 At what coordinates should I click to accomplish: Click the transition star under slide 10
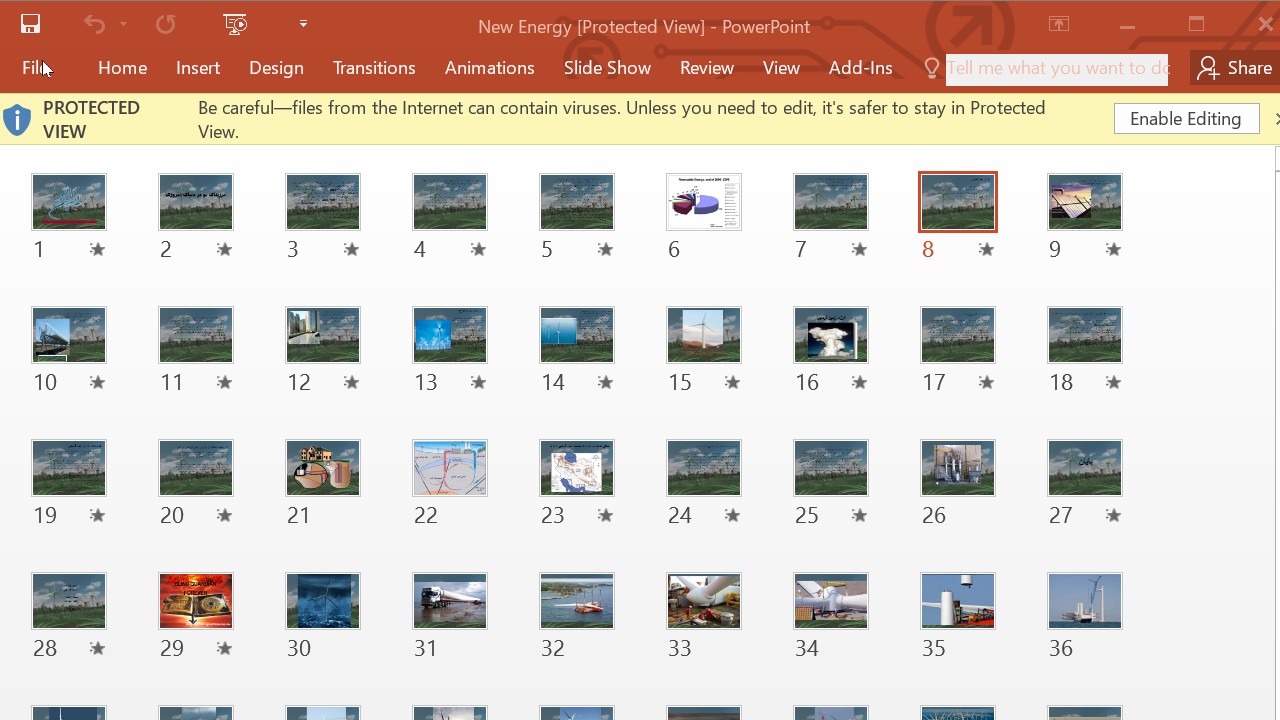(x=97, y=382)
